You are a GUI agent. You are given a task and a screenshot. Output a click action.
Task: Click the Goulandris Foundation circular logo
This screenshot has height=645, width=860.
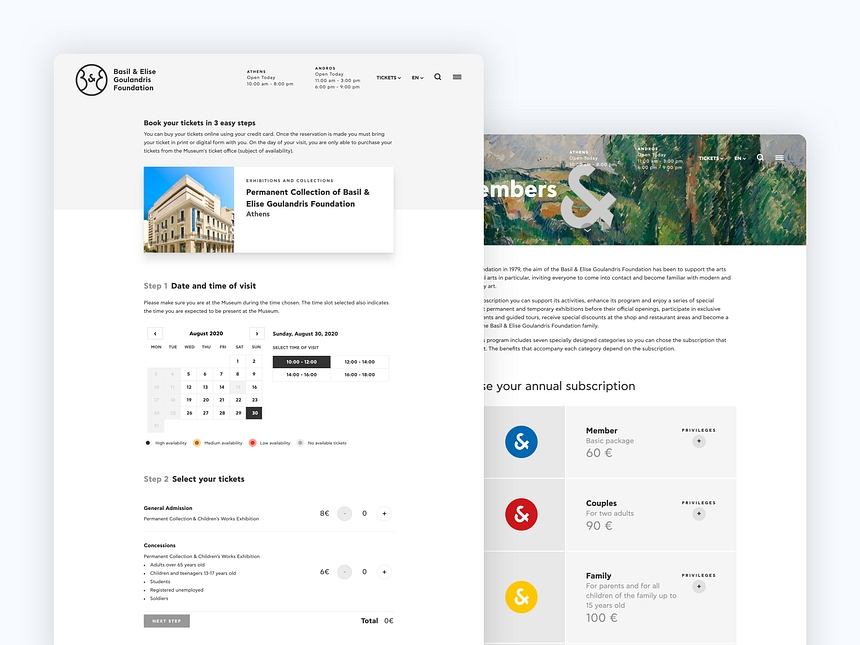[91, 79]
